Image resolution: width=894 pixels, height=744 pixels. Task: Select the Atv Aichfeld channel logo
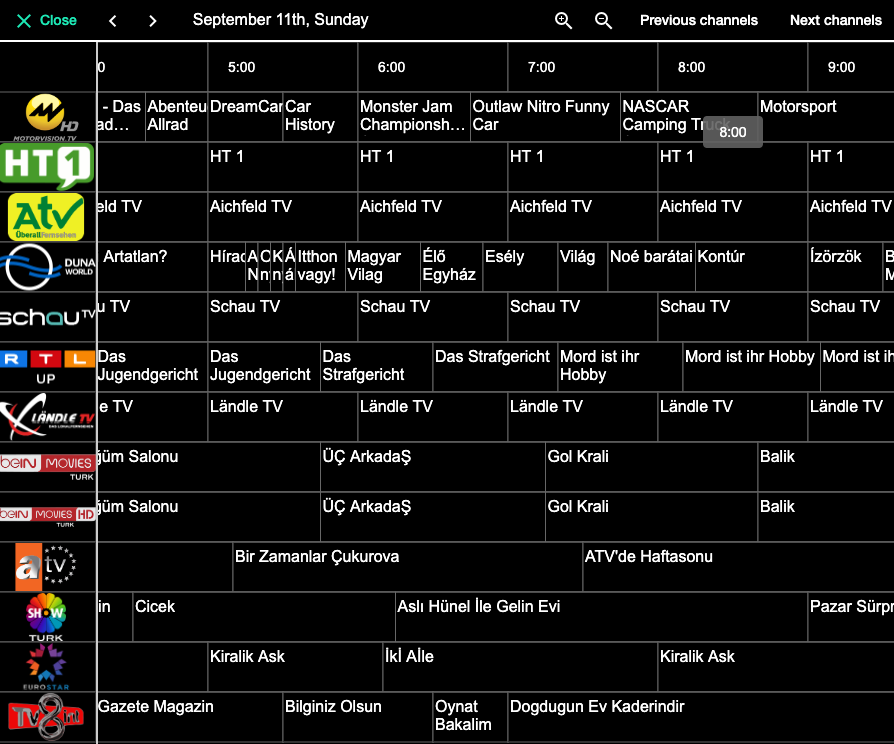(46, 217)
